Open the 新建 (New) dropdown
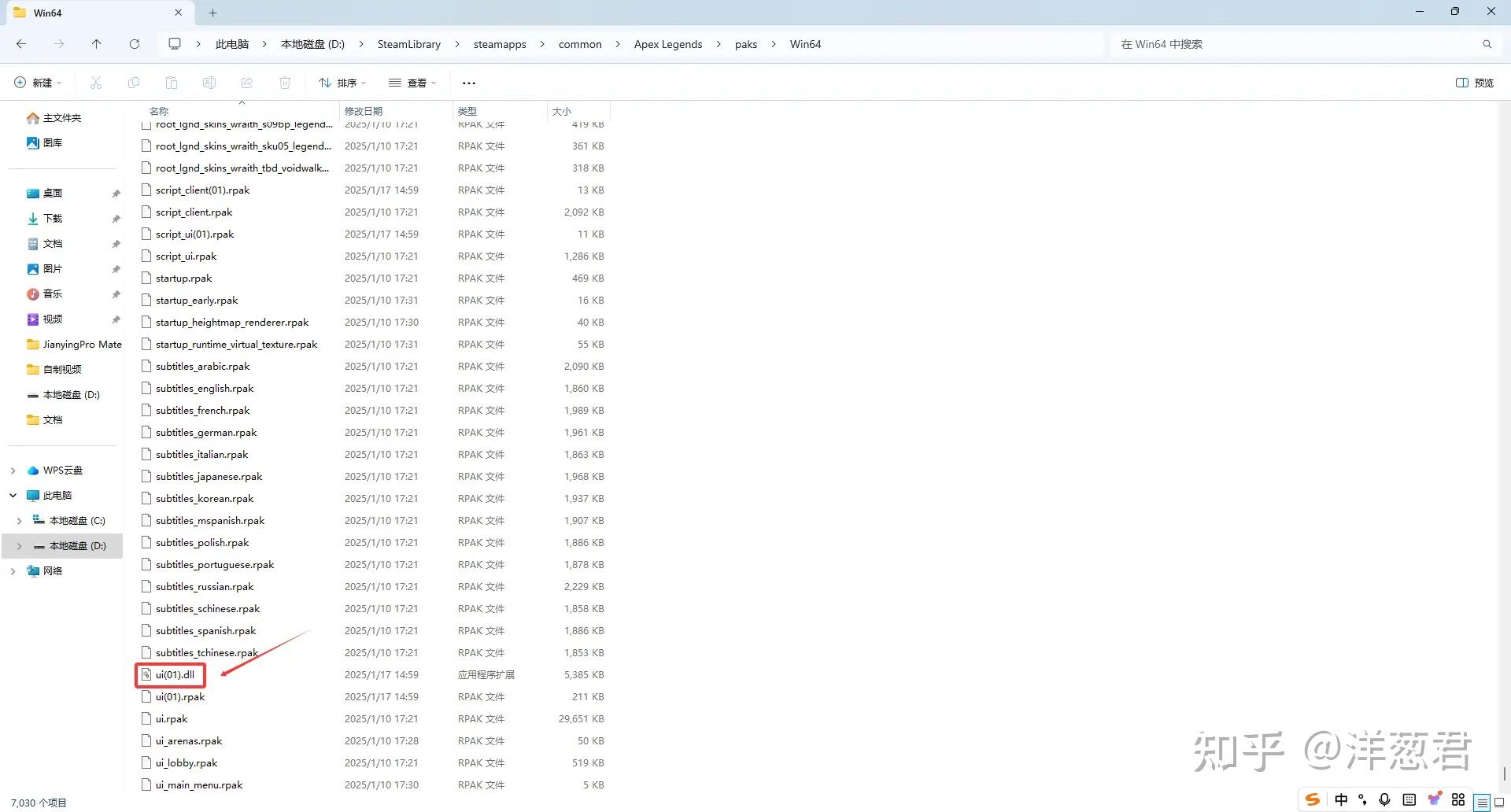Image resolution: width=1511 pixels, height=812 pixels. (x=38, y=83)
